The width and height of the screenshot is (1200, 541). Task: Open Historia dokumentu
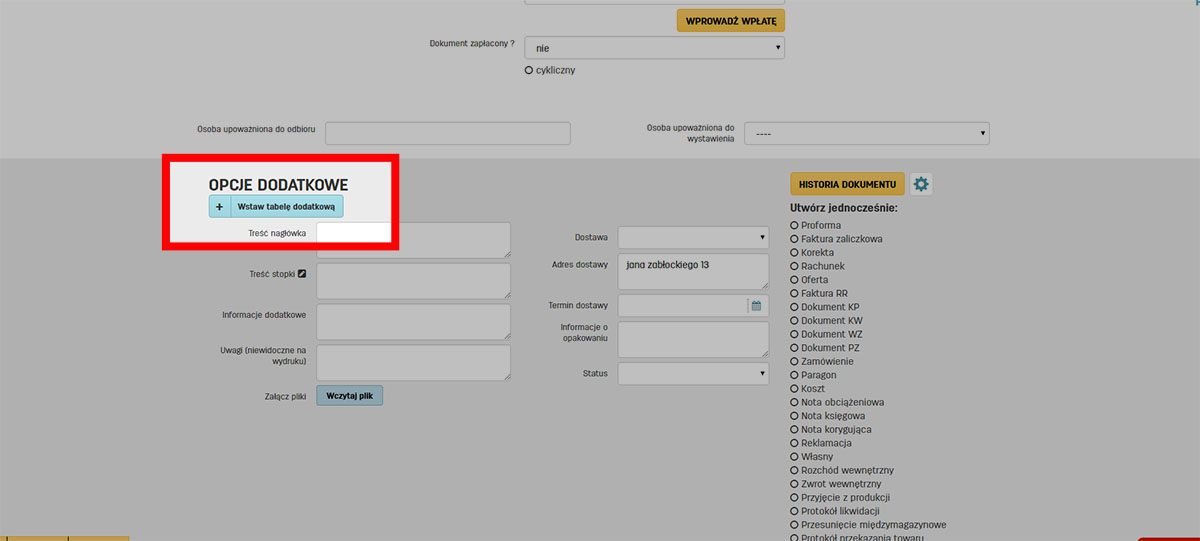(847, 184)
